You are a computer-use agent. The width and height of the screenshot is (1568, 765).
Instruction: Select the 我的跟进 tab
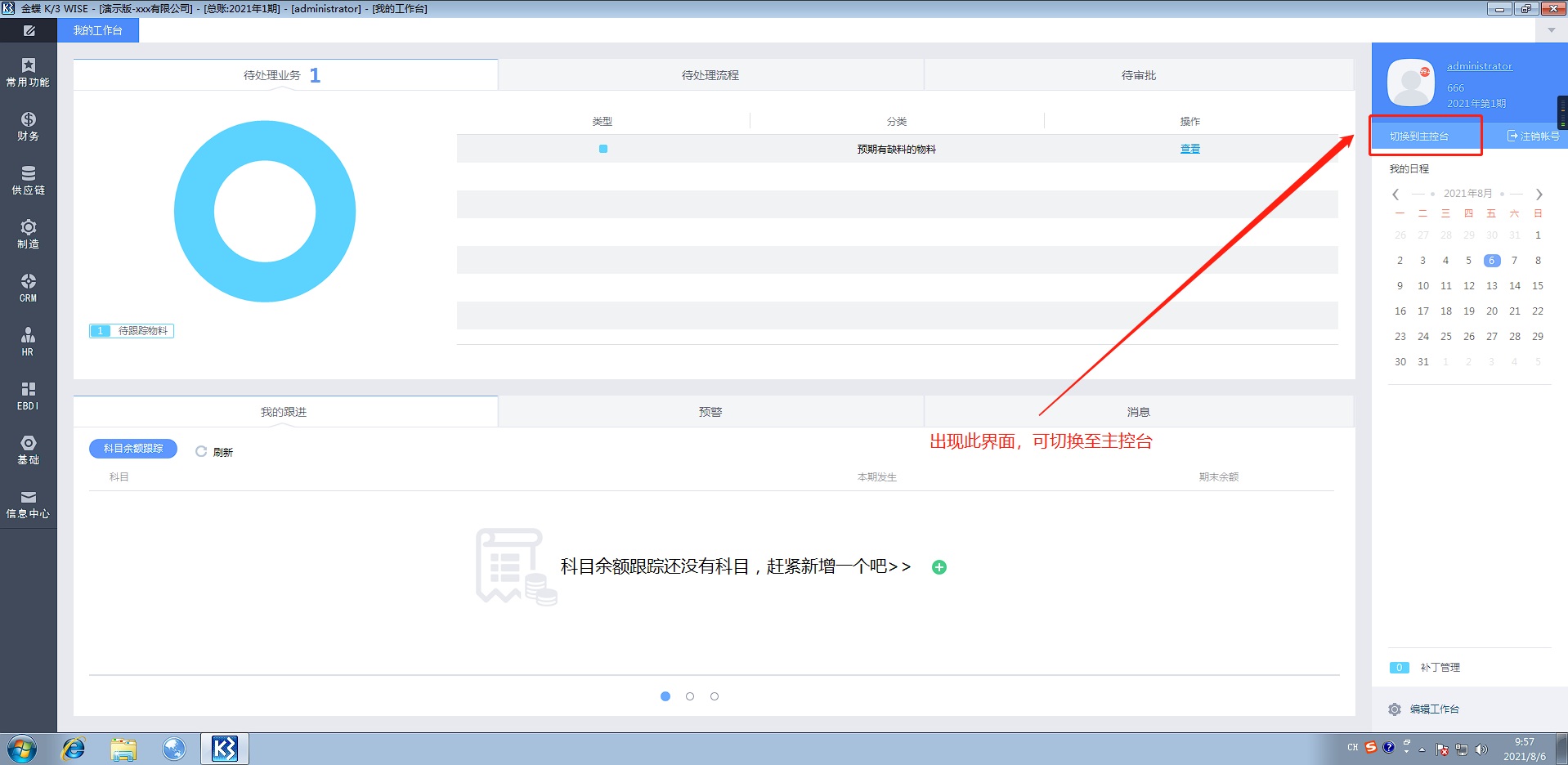[x=285, y=412]
